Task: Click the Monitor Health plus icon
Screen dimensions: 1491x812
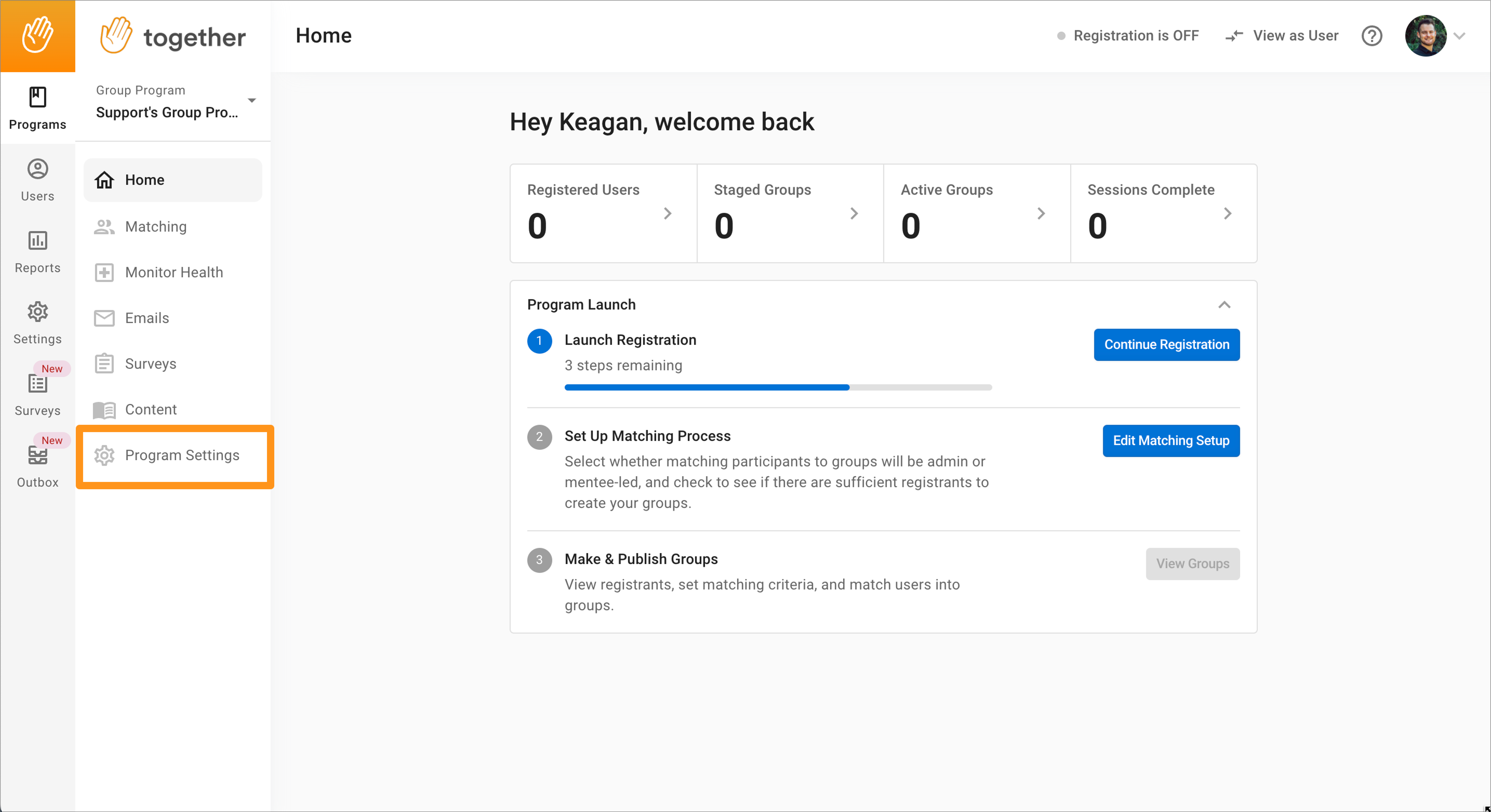Action: tap(104, 272)
